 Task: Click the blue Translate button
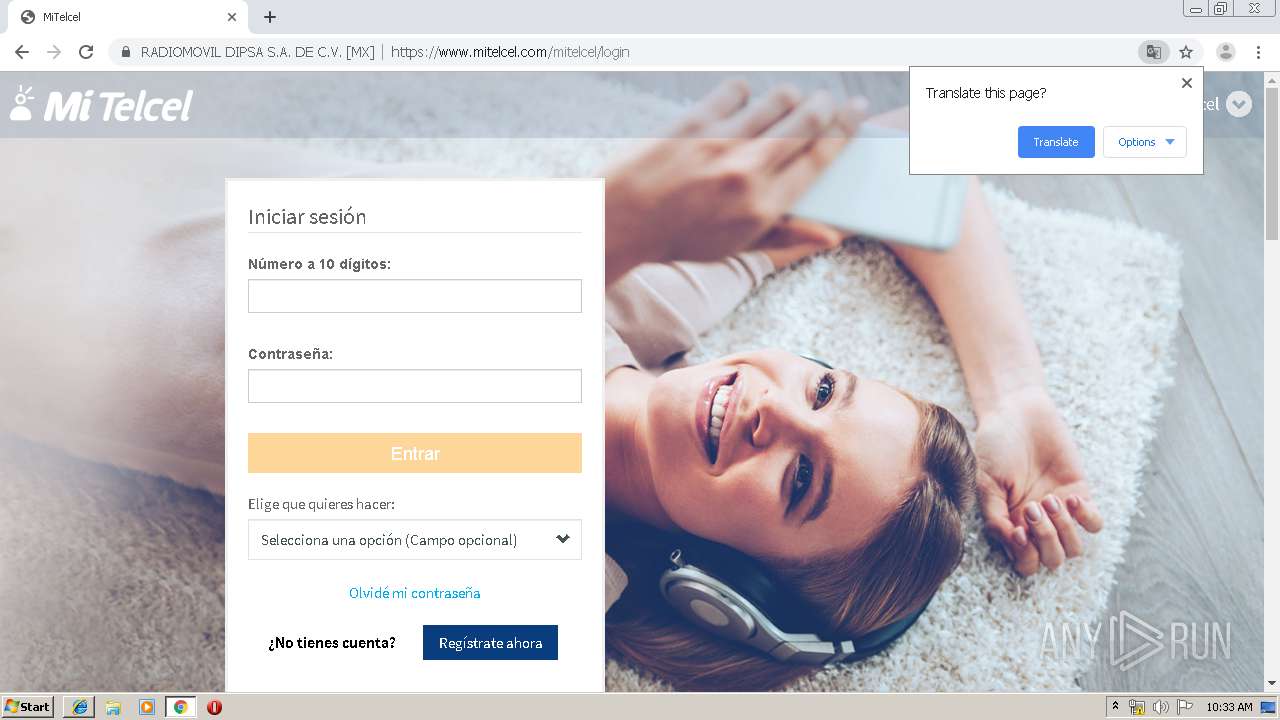point(1056,142)
